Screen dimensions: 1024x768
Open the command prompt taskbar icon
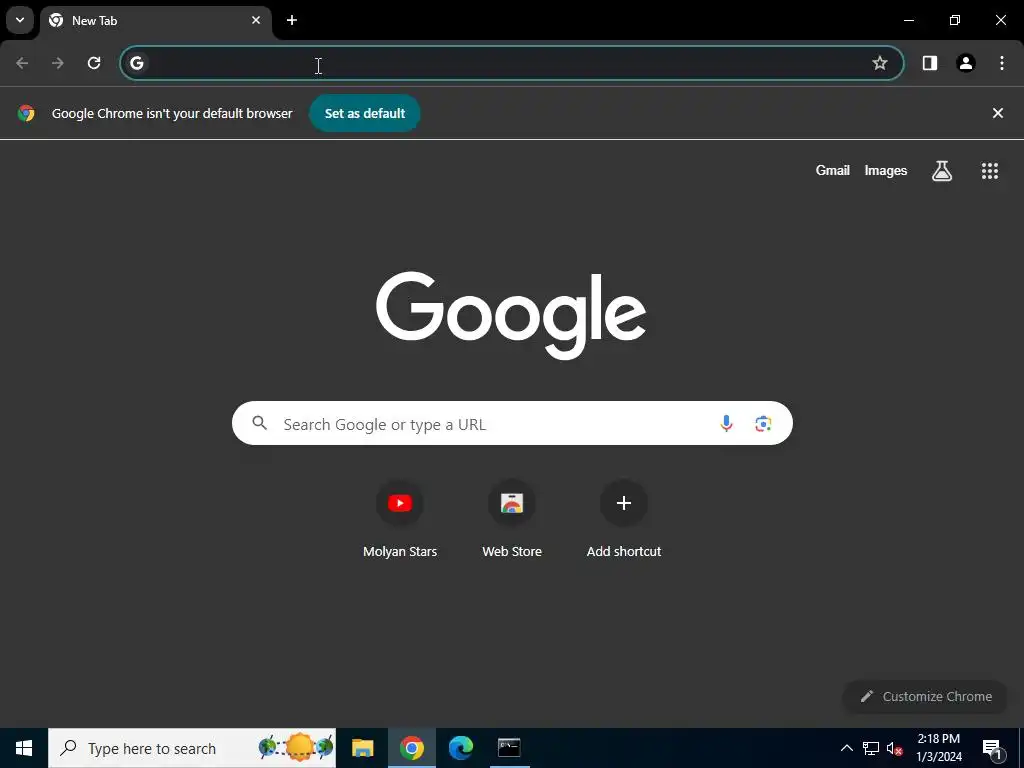[x=509, y=748]
